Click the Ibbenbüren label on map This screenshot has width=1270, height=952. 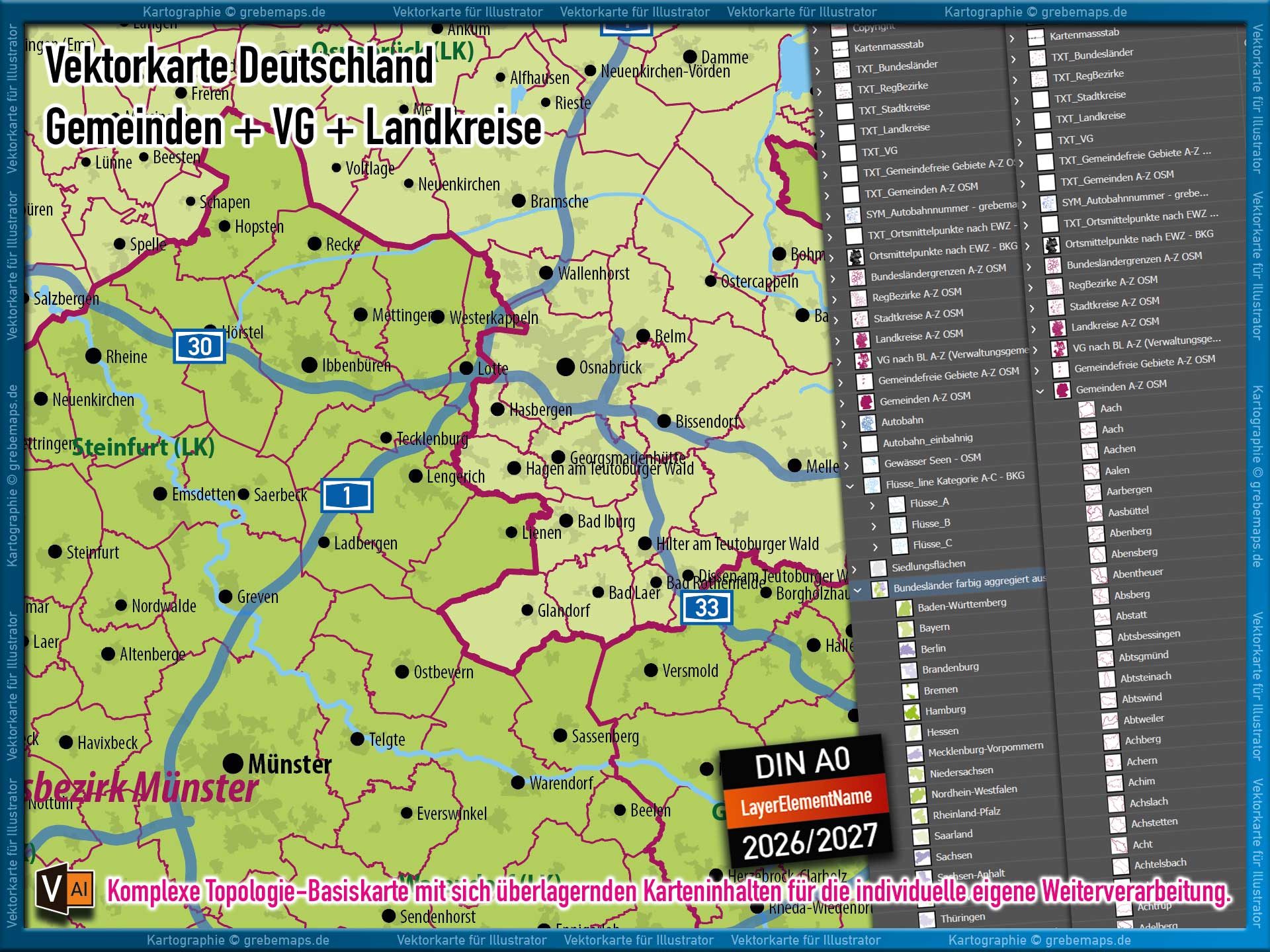coord(356,364)
